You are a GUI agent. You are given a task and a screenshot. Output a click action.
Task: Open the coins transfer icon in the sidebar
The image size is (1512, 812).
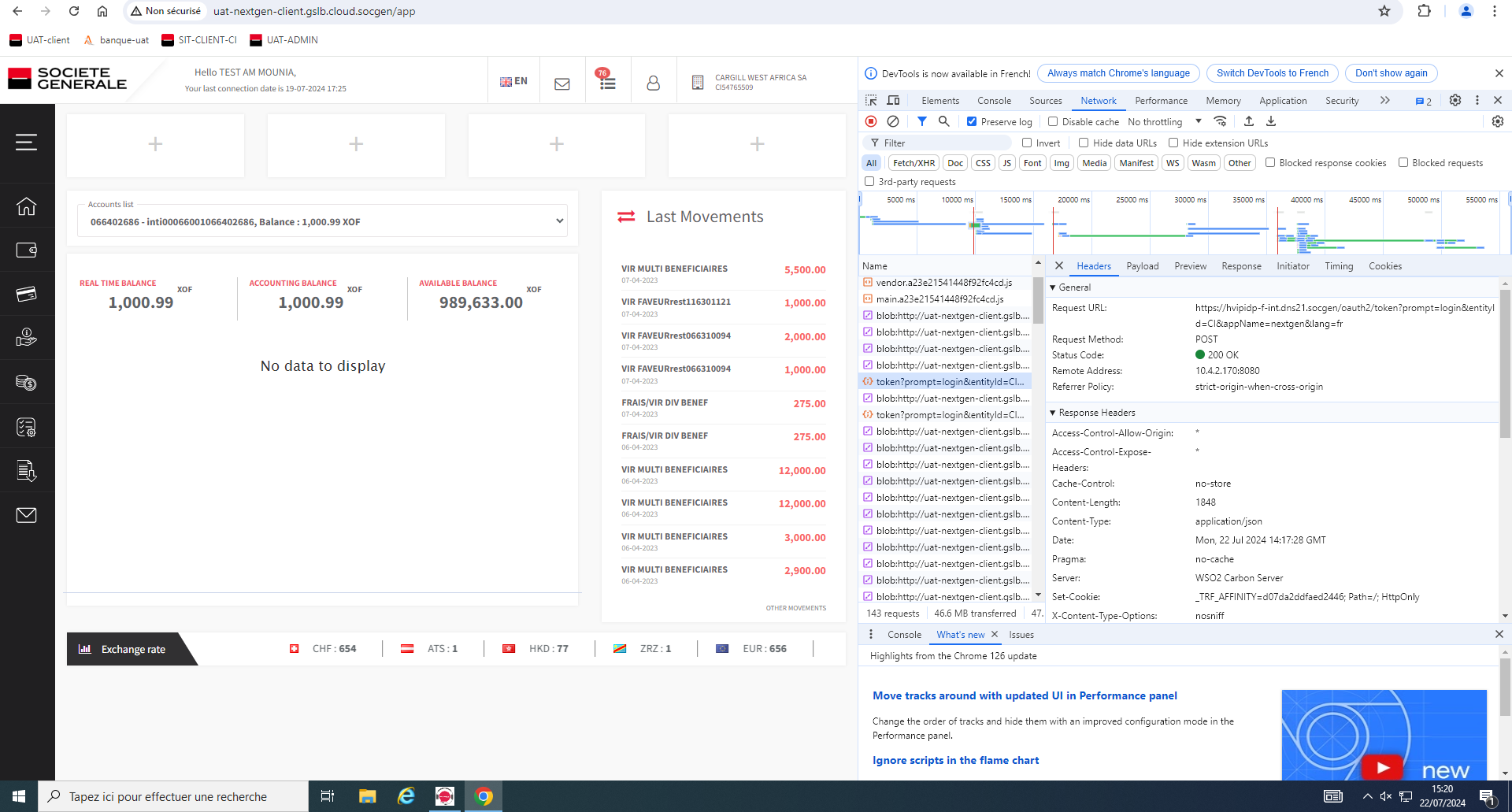click(x=26, y=382)
